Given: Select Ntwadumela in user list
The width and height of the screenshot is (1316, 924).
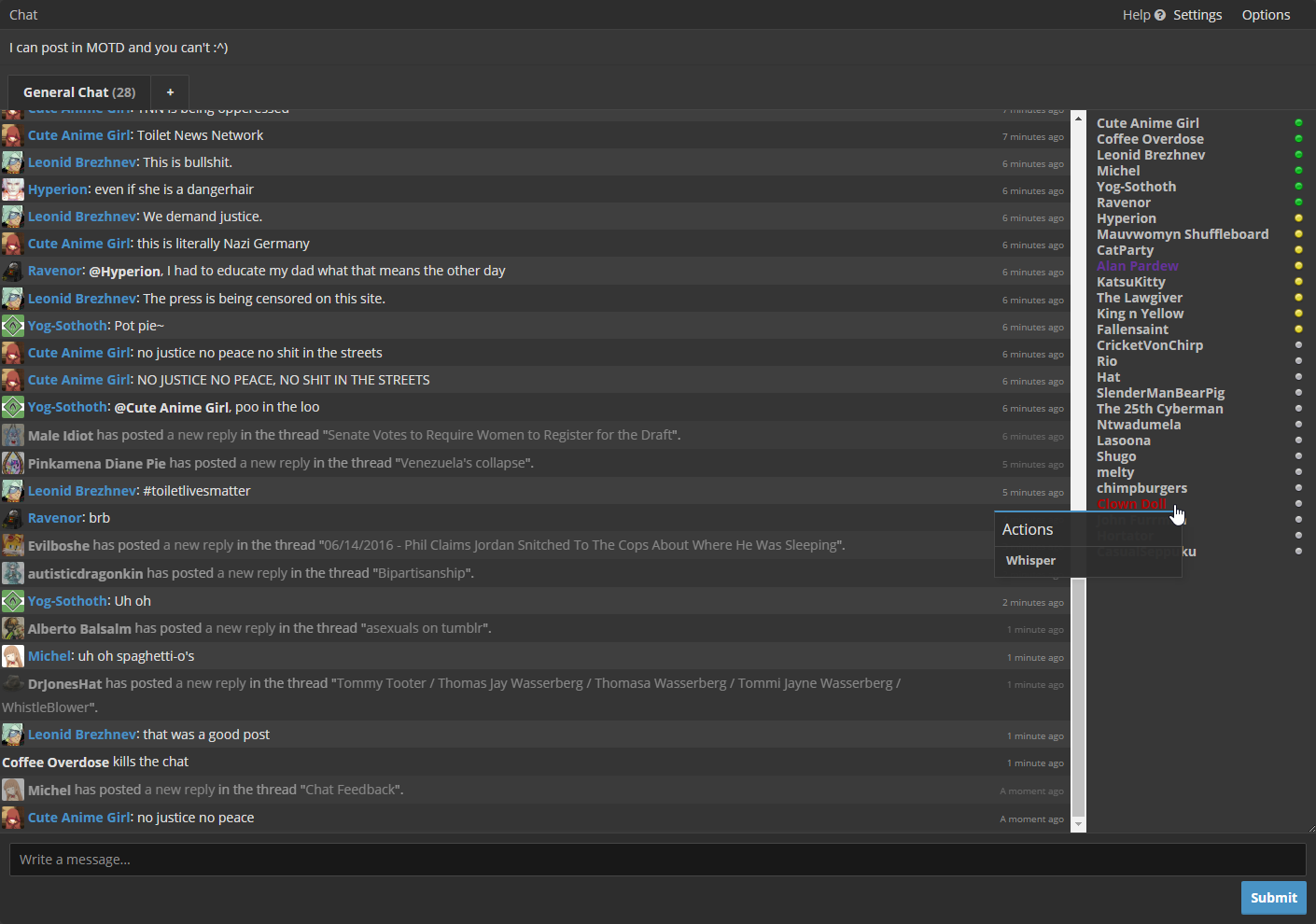Looking at the screenshot, I should tap(1139, 425).
